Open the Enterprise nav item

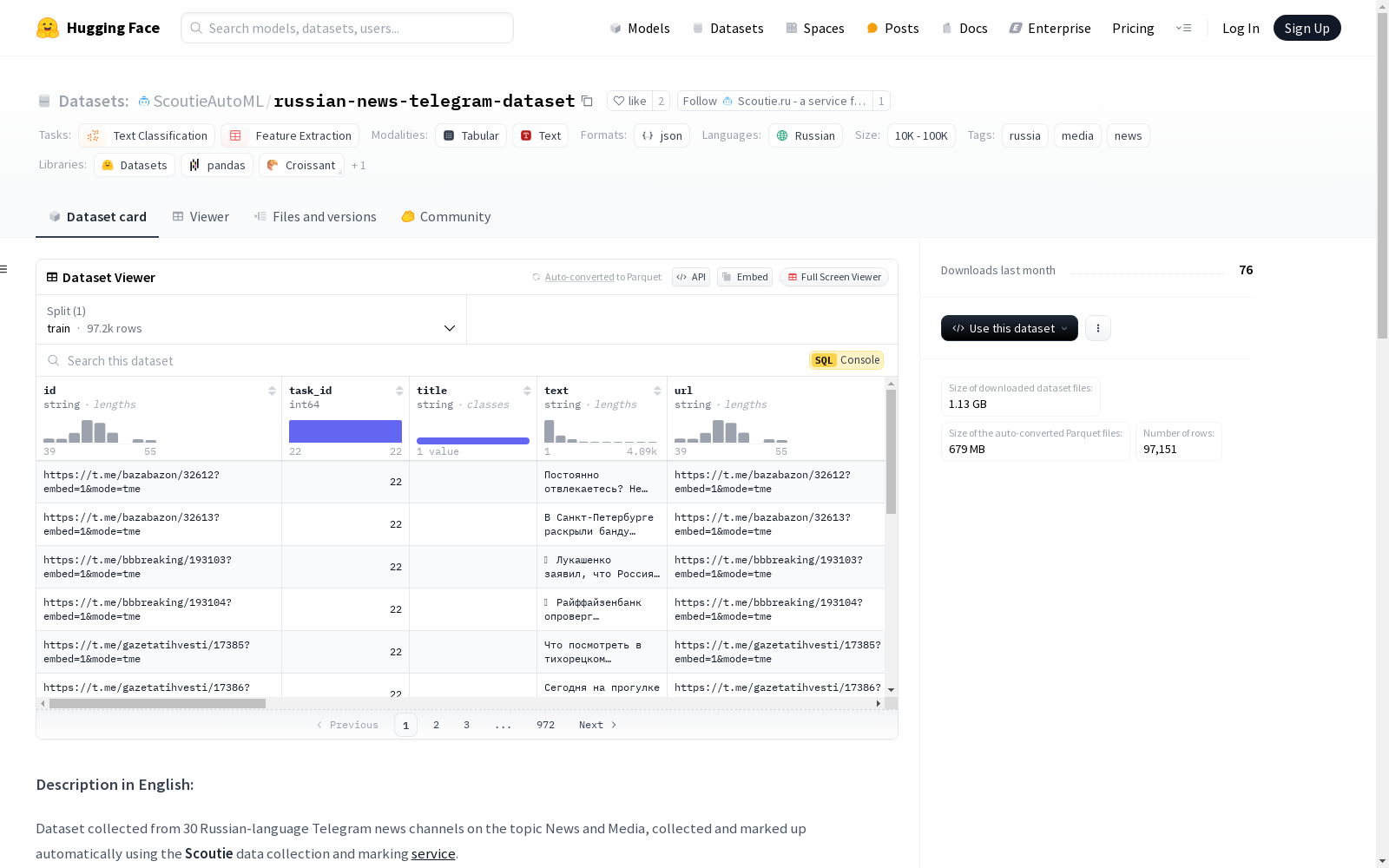coord(1050,28)
